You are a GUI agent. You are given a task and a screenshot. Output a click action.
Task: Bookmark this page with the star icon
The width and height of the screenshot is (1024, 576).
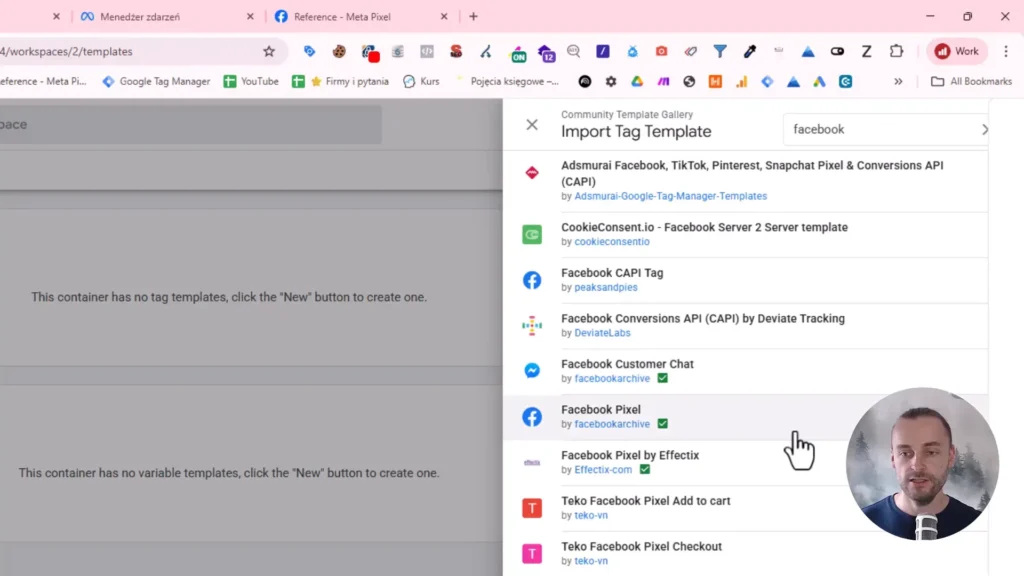(269, 52)
